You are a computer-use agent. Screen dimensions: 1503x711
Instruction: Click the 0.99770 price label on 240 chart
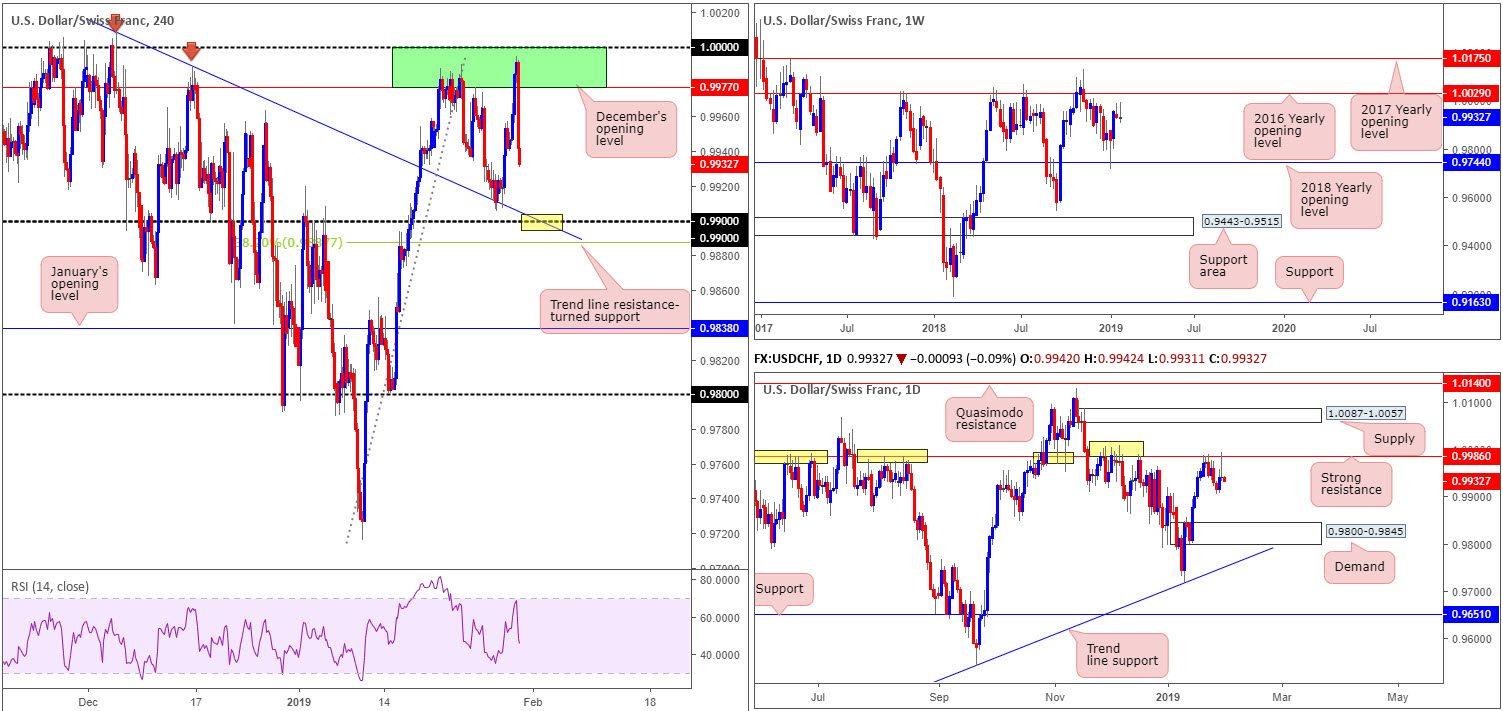tap(719, 87)
